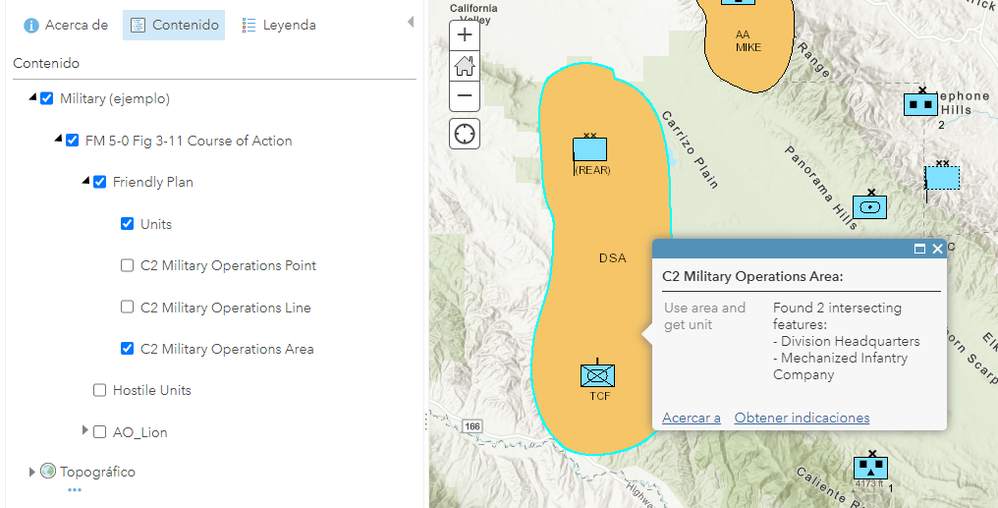Expand the Topográfico basemap node

click(32, 472)
